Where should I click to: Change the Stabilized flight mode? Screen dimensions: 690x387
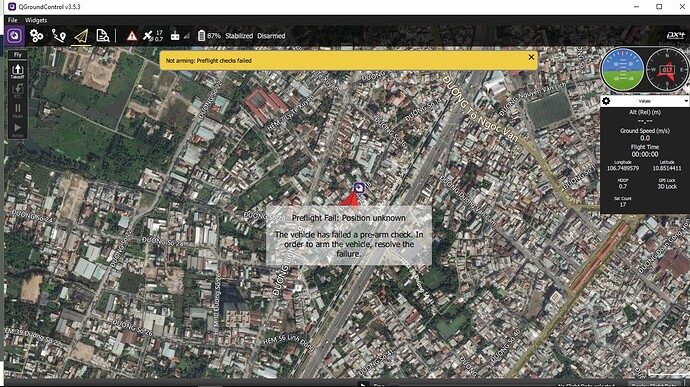tap(239, 36)
